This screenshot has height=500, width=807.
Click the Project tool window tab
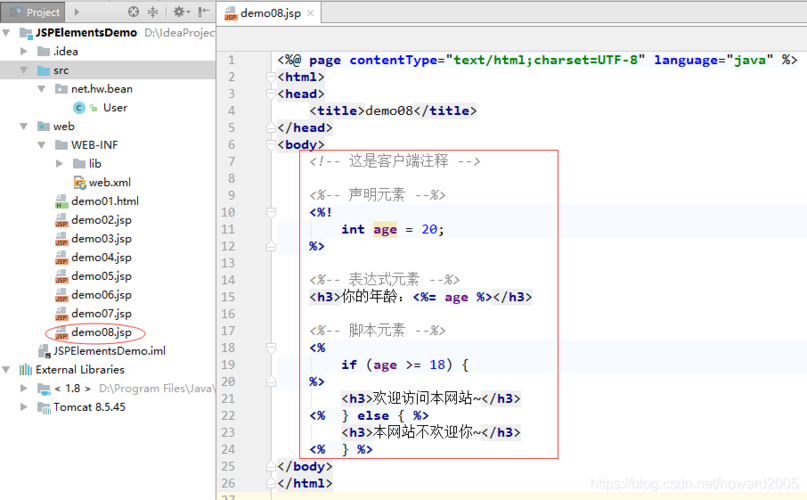[x=31, y=12]
